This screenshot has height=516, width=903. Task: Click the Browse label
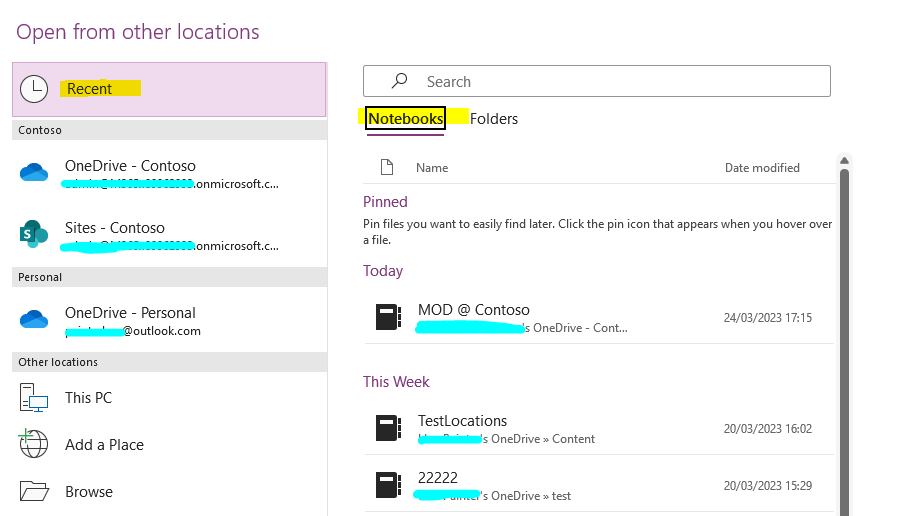tap(89, 492)
